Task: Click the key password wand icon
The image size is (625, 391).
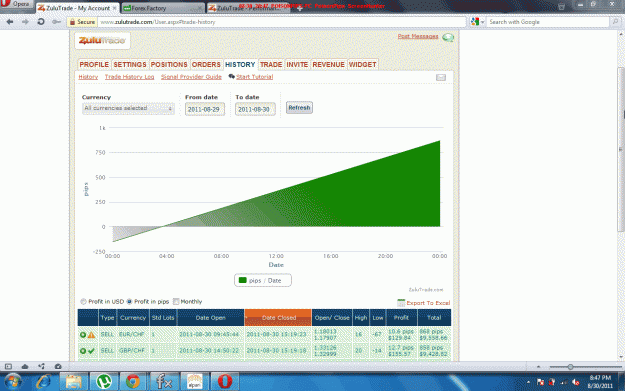Action: click(57, 22)
